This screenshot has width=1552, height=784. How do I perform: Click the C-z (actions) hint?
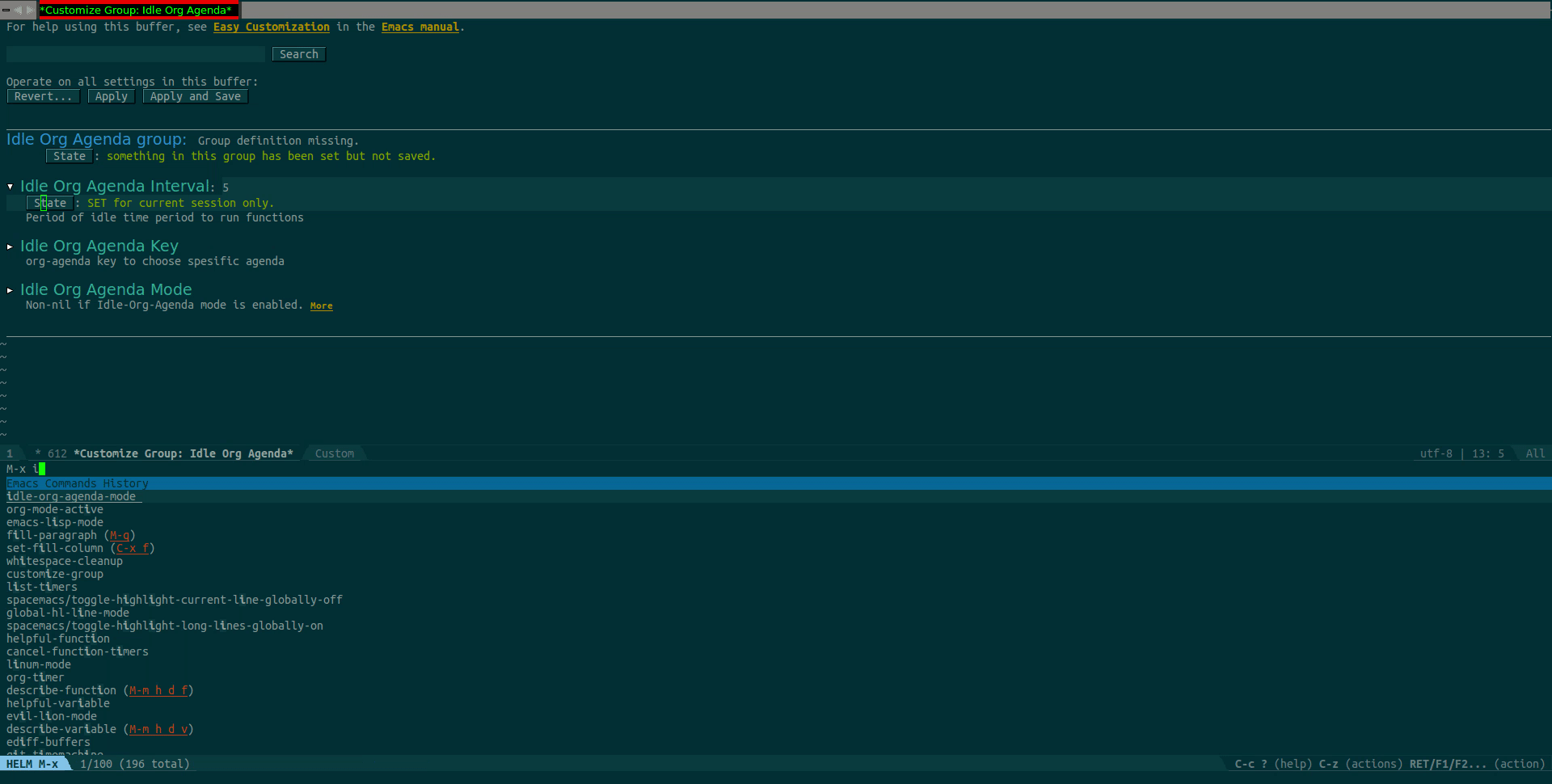pos(1361,764)
